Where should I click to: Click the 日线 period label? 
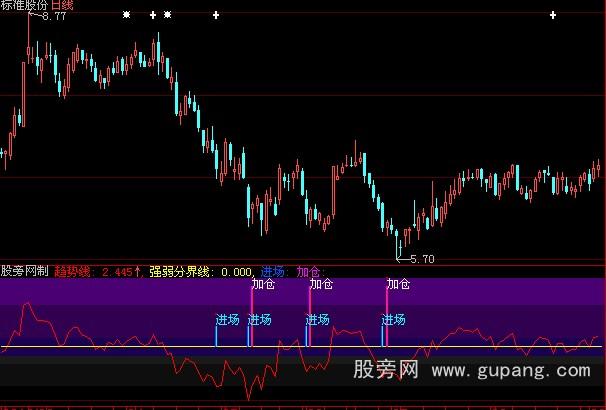click(63, 5)
